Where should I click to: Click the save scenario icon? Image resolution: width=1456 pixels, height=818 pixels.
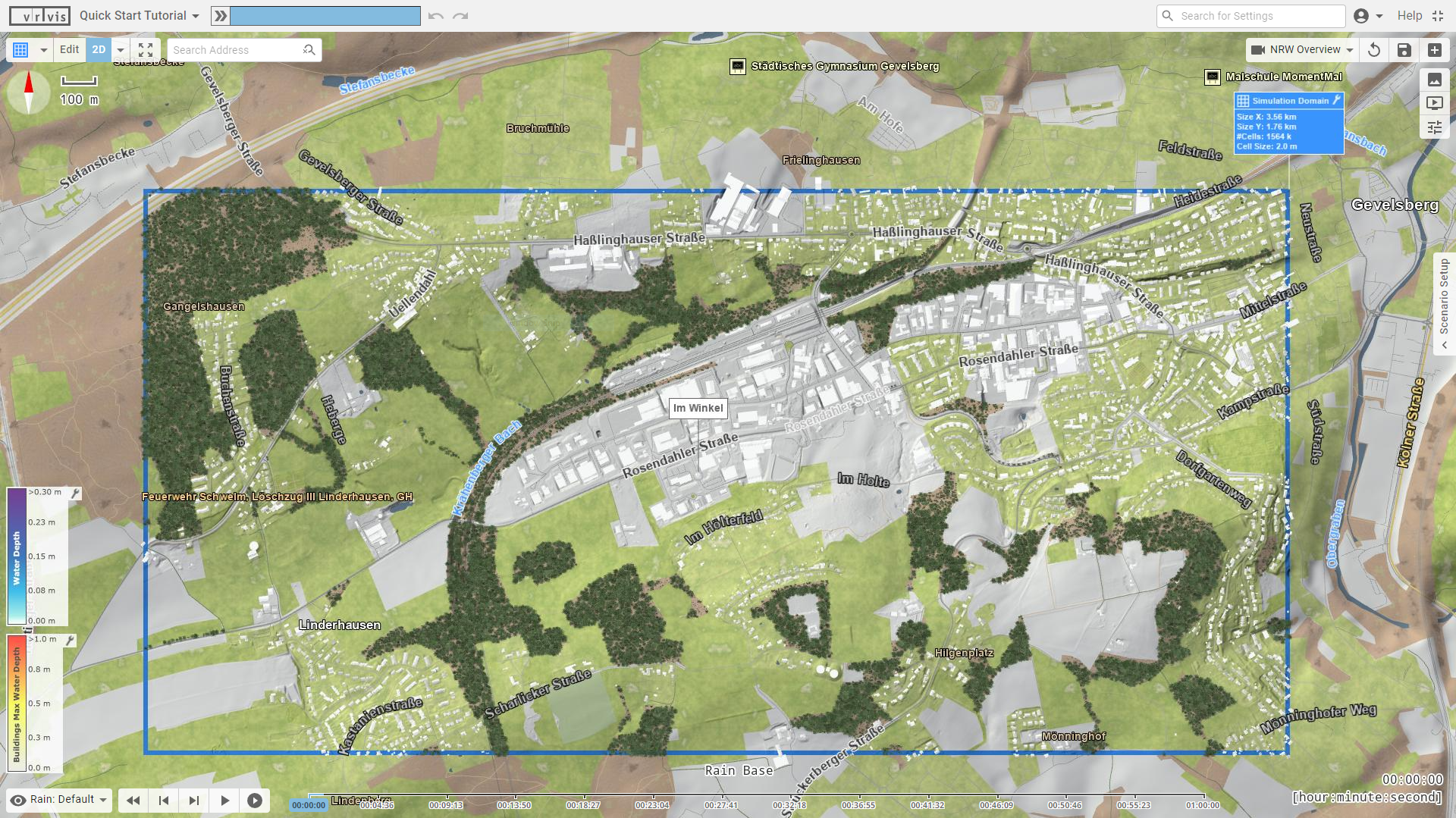click(x=1404, y=50)
